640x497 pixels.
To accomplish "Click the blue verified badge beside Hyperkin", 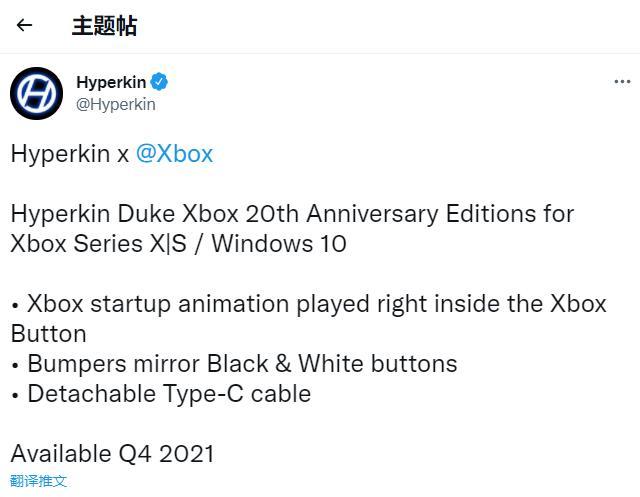I will pos(159,82).
